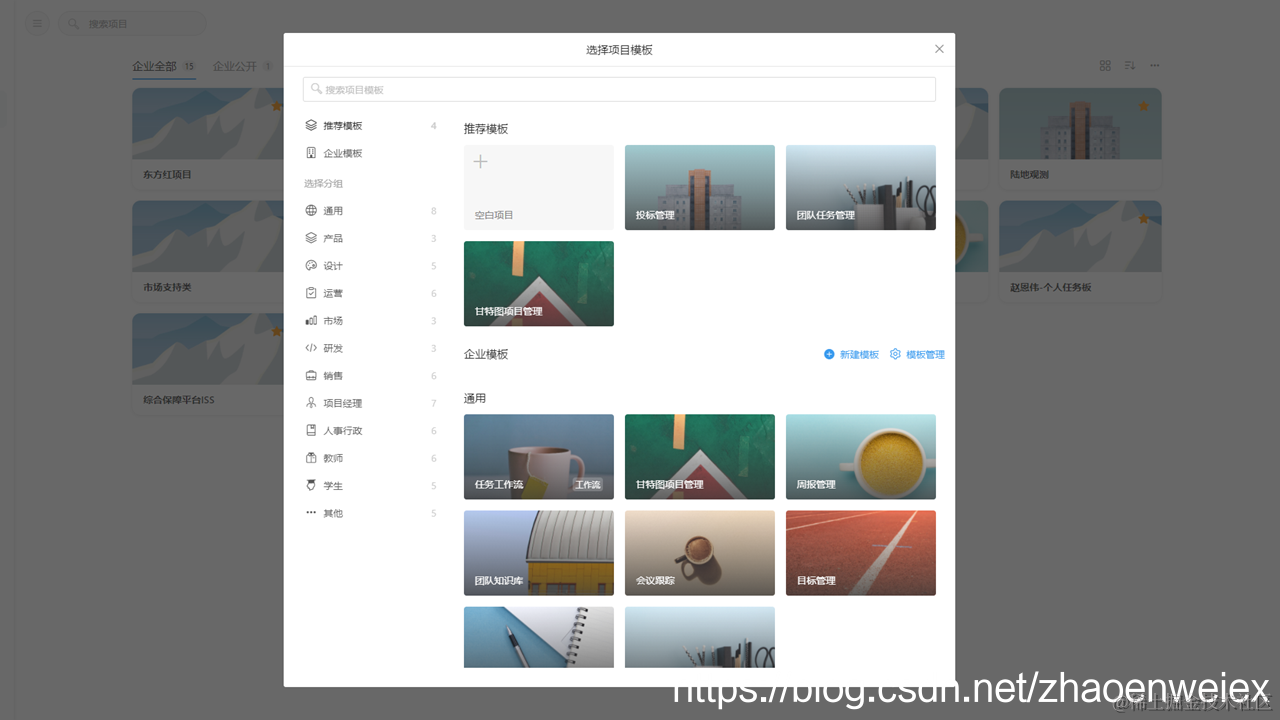This screenshot has width=1280, height=720.
Task: Click the grid view icon top right
Action: (1105, 65)
